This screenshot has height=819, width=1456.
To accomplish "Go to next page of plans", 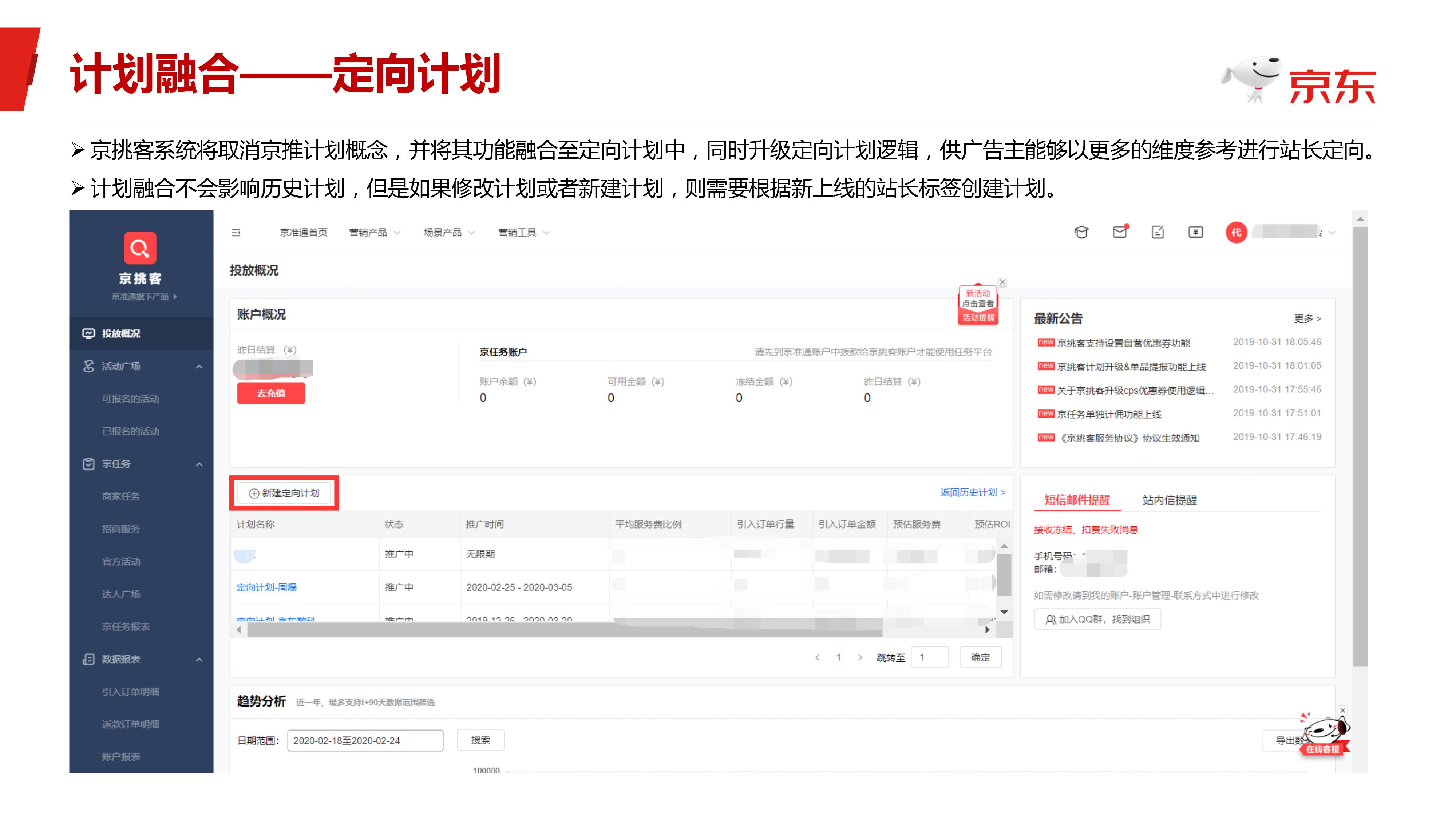I will pos(860,657).
